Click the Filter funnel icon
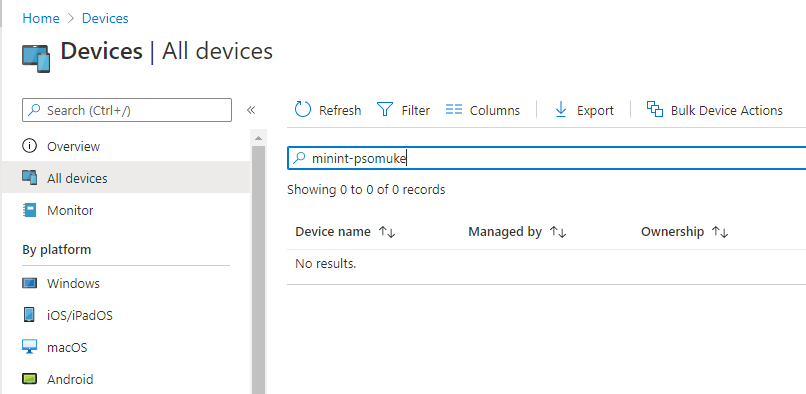 click(385, 110)
